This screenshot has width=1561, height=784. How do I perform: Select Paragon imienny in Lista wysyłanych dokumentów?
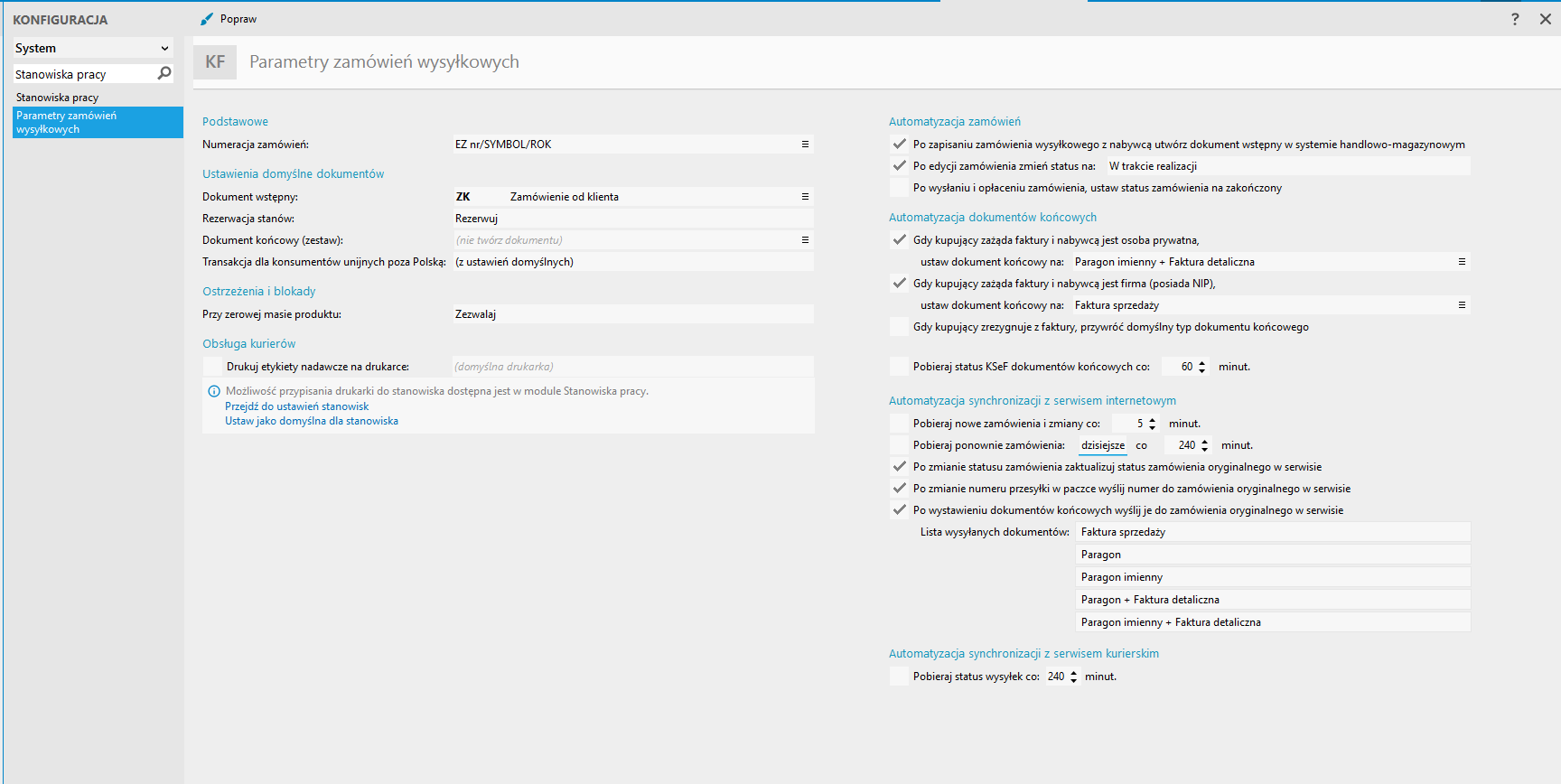(1122, 577)
